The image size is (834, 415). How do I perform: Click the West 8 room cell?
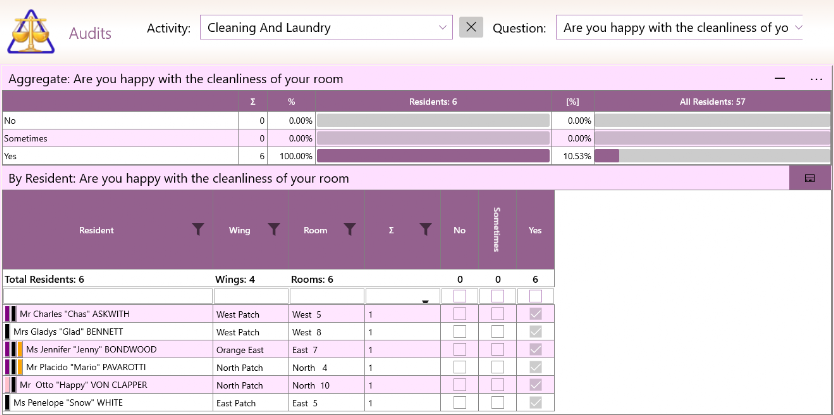tap(327, 331)
